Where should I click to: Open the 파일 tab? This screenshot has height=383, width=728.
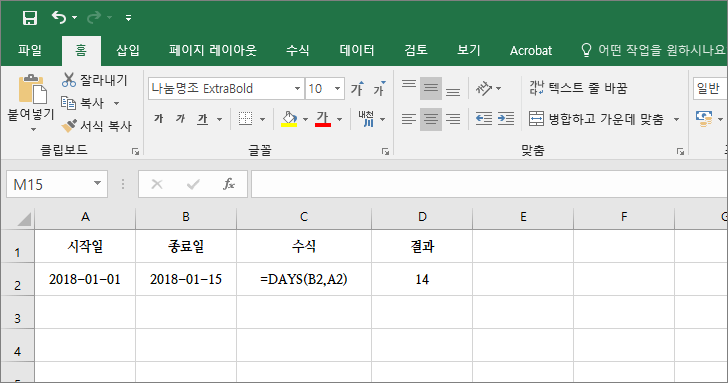[30, 50]
